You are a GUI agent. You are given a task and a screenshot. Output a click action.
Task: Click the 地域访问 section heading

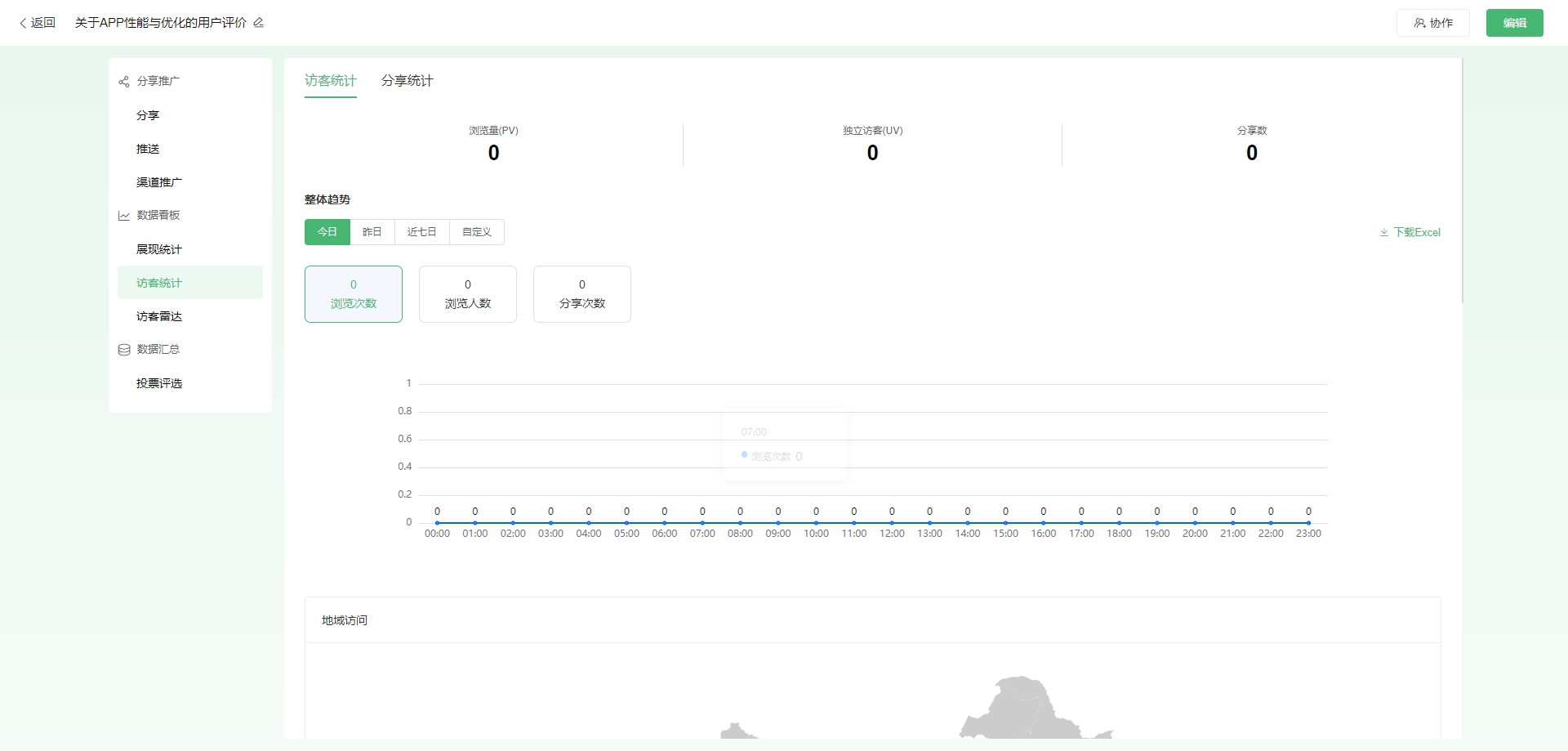[x=345, y=620]
